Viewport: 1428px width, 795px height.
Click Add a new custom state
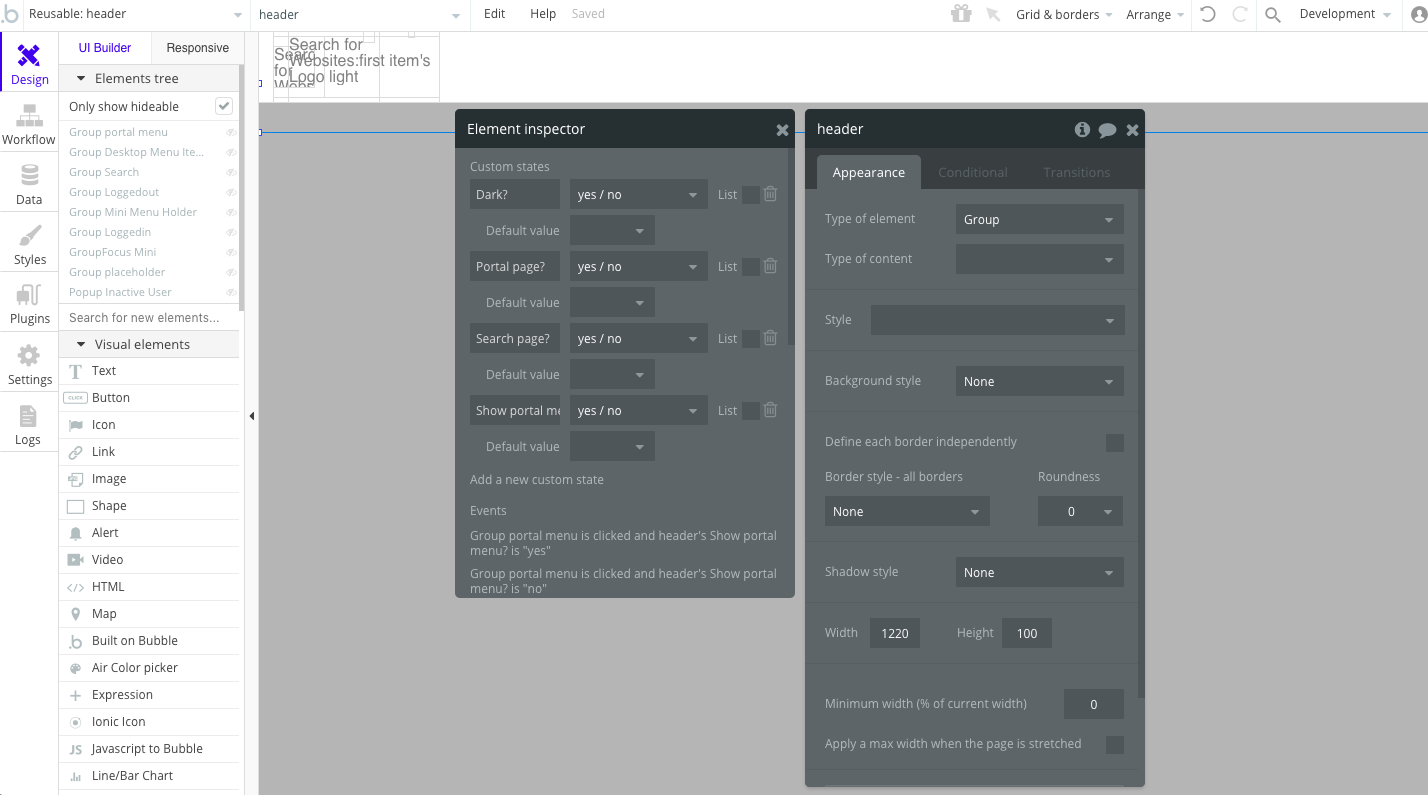537,479
